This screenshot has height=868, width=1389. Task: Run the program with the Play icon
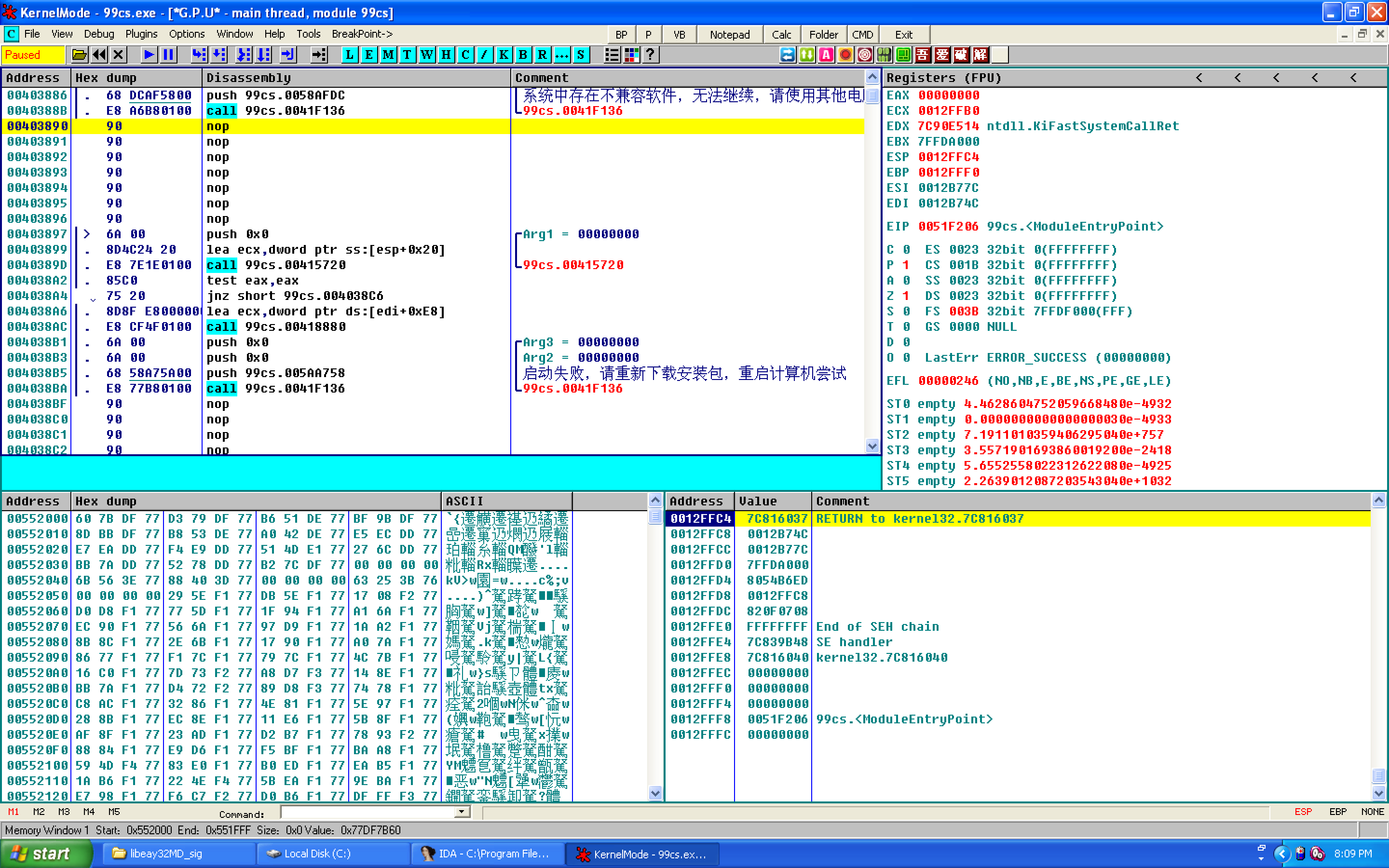point(148,54)
